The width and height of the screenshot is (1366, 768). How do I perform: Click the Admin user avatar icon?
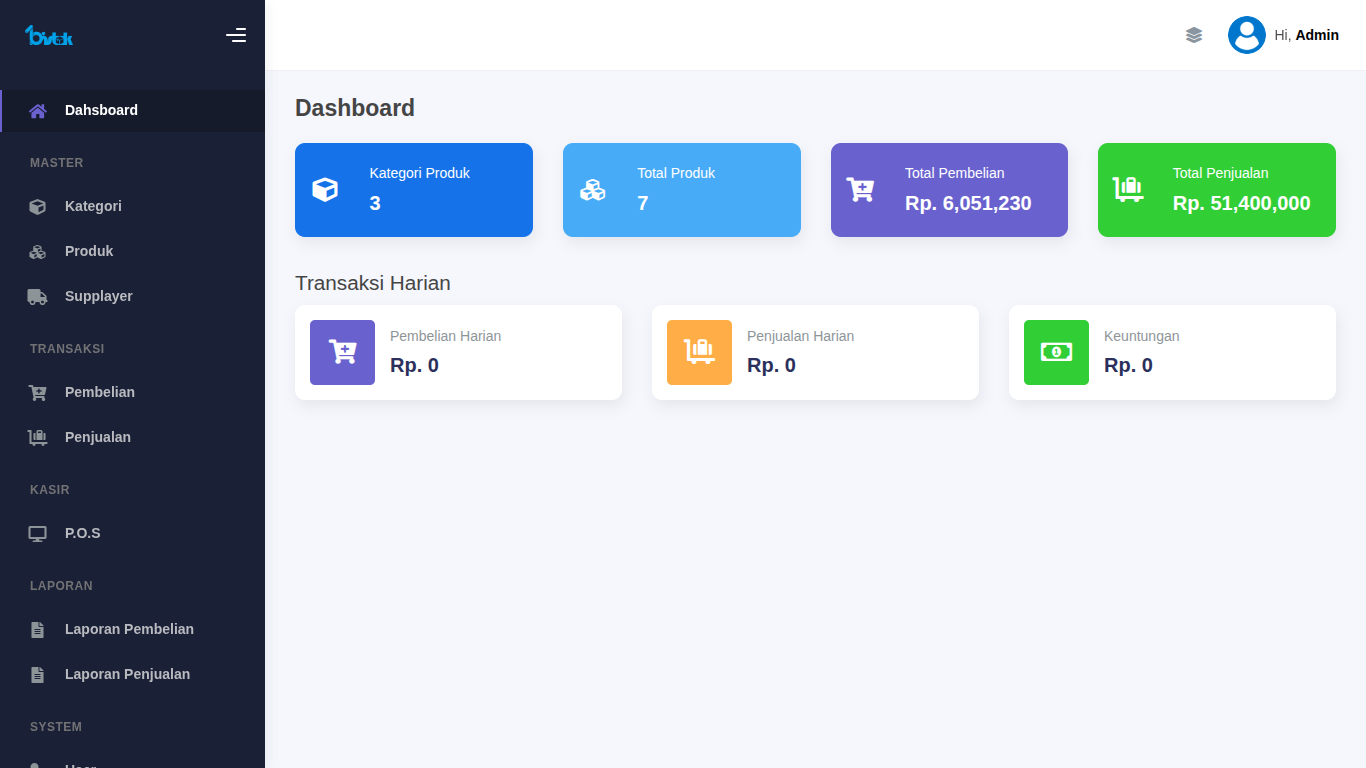pos(1246,35)
